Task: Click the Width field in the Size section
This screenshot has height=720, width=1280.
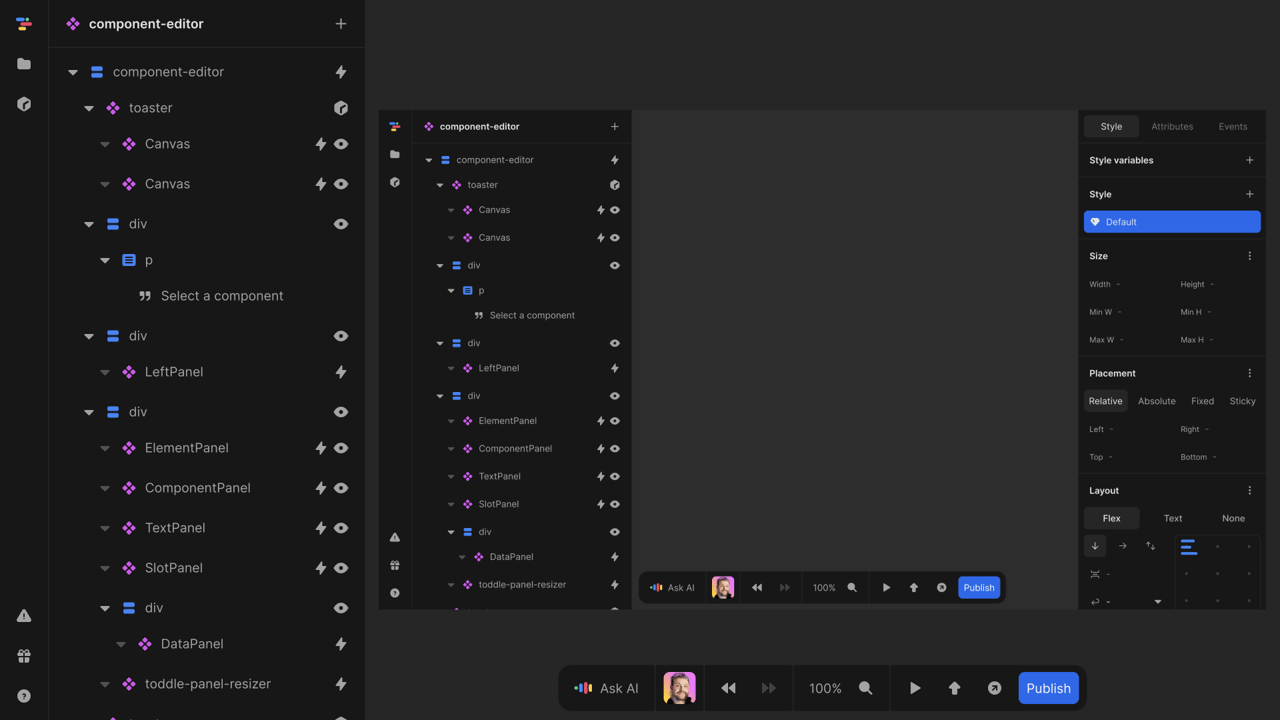Action: 1128,284
